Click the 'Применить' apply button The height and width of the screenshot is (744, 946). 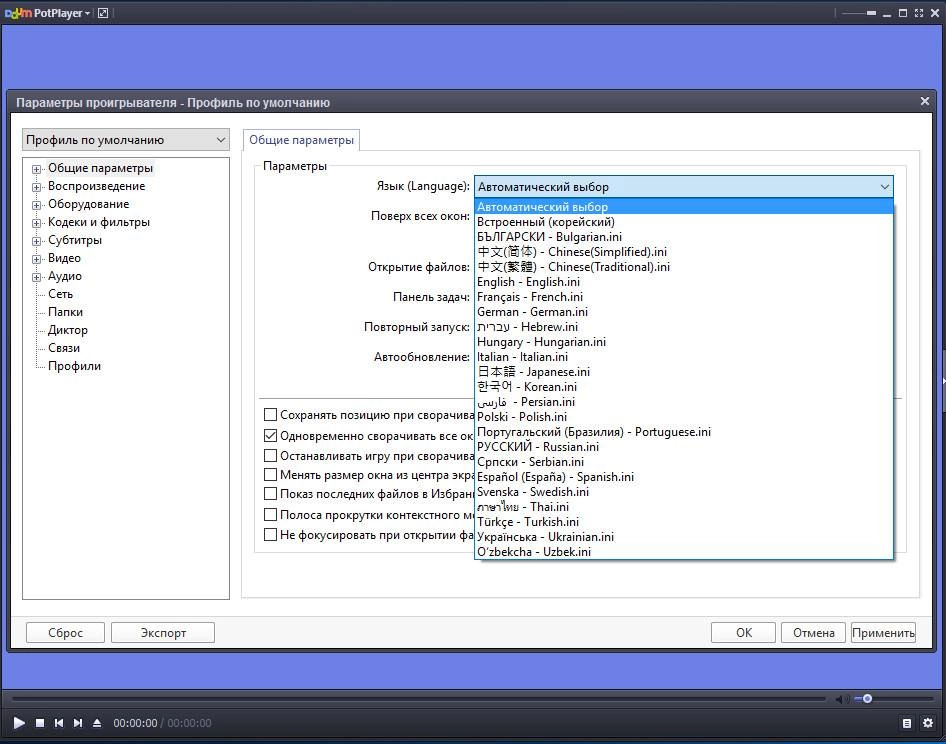[x=883, y=632]
